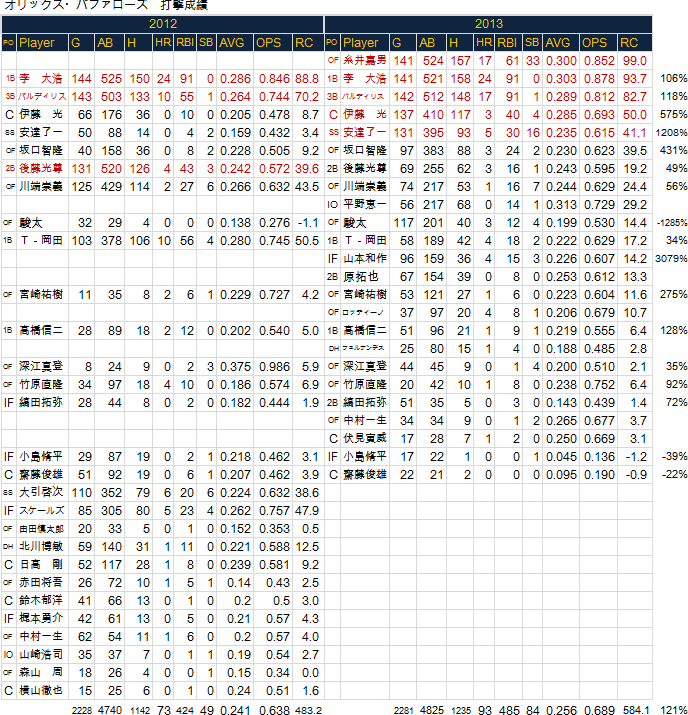Click the 2013 total AB 4825
The image size is (688, 715).
tap(431, 710)
